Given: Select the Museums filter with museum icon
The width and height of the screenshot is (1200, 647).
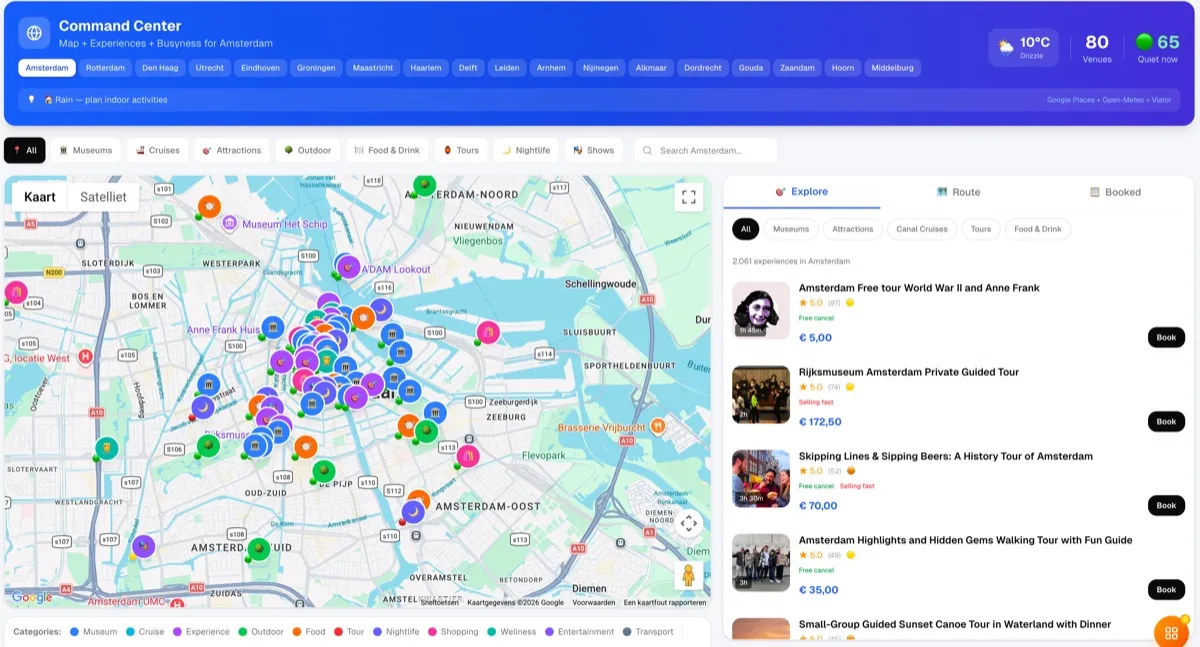Looking at the screenshot, I should pos(87,149).
